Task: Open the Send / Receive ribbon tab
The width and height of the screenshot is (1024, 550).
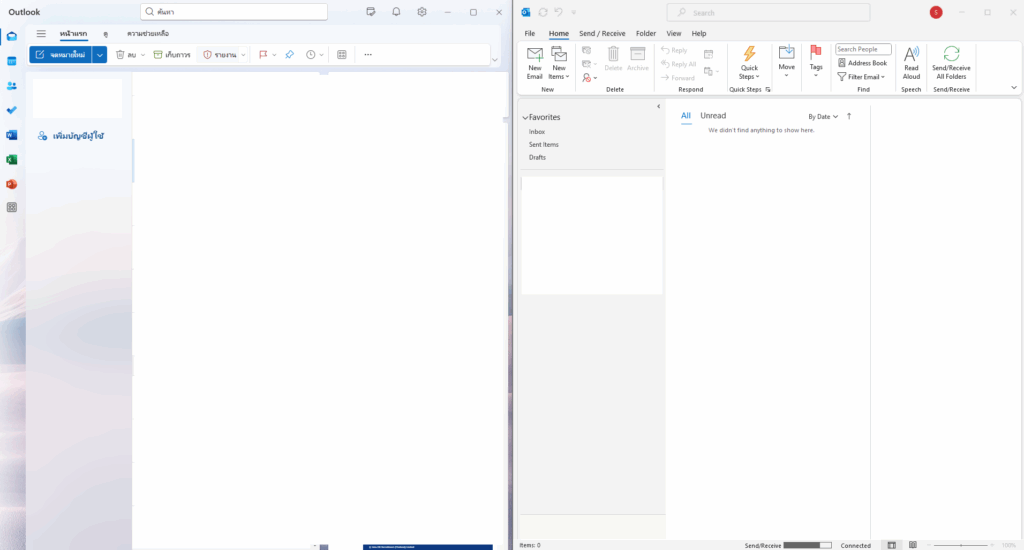Action: 602,33
